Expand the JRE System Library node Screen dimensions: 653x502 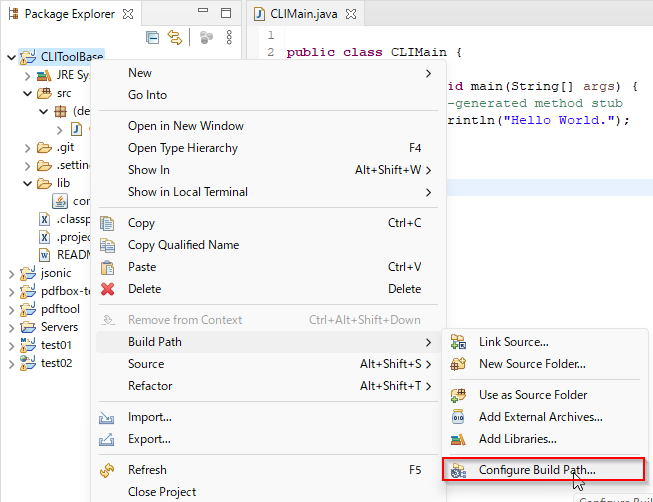tap(27, 76)
